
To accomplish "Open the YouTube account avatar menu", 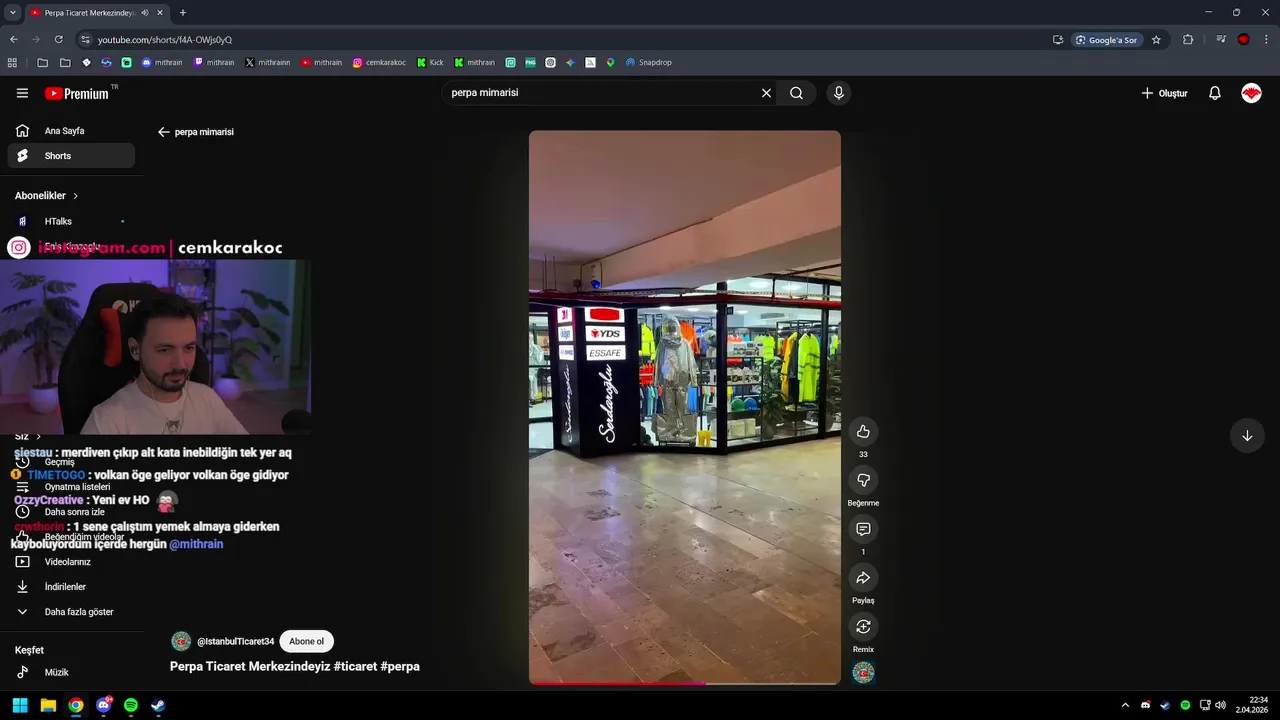I will pyautogui.click(x=1251, y=93).
